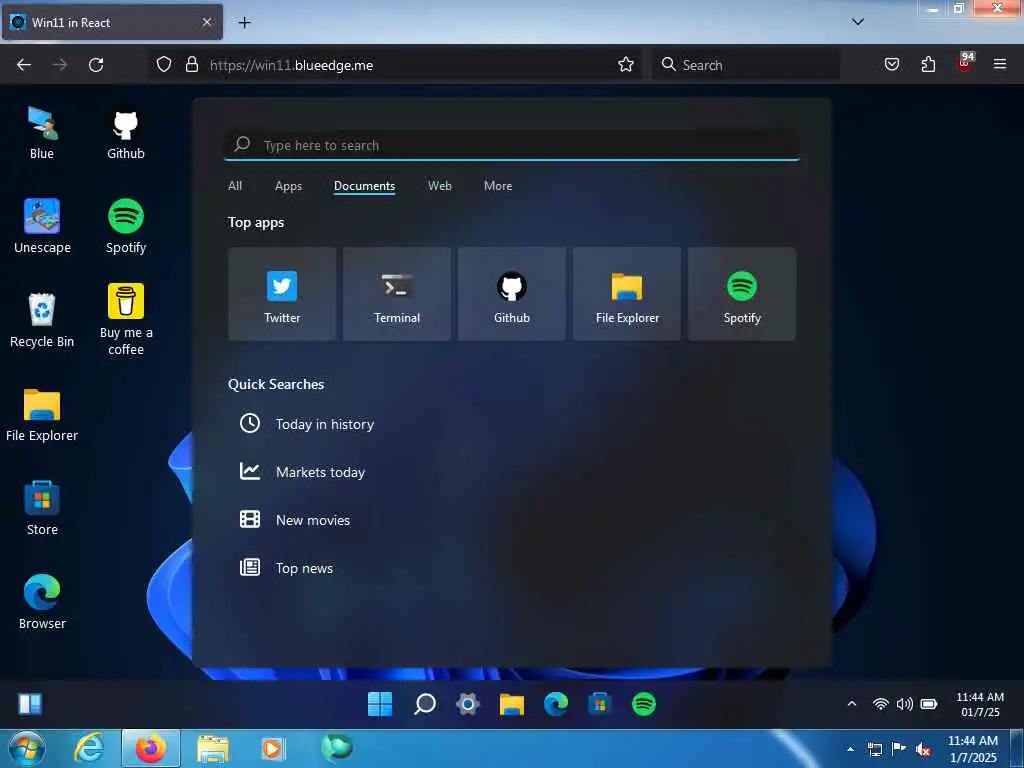
Task: Open Firefox extensions puzzle icon
Action: 928,65
